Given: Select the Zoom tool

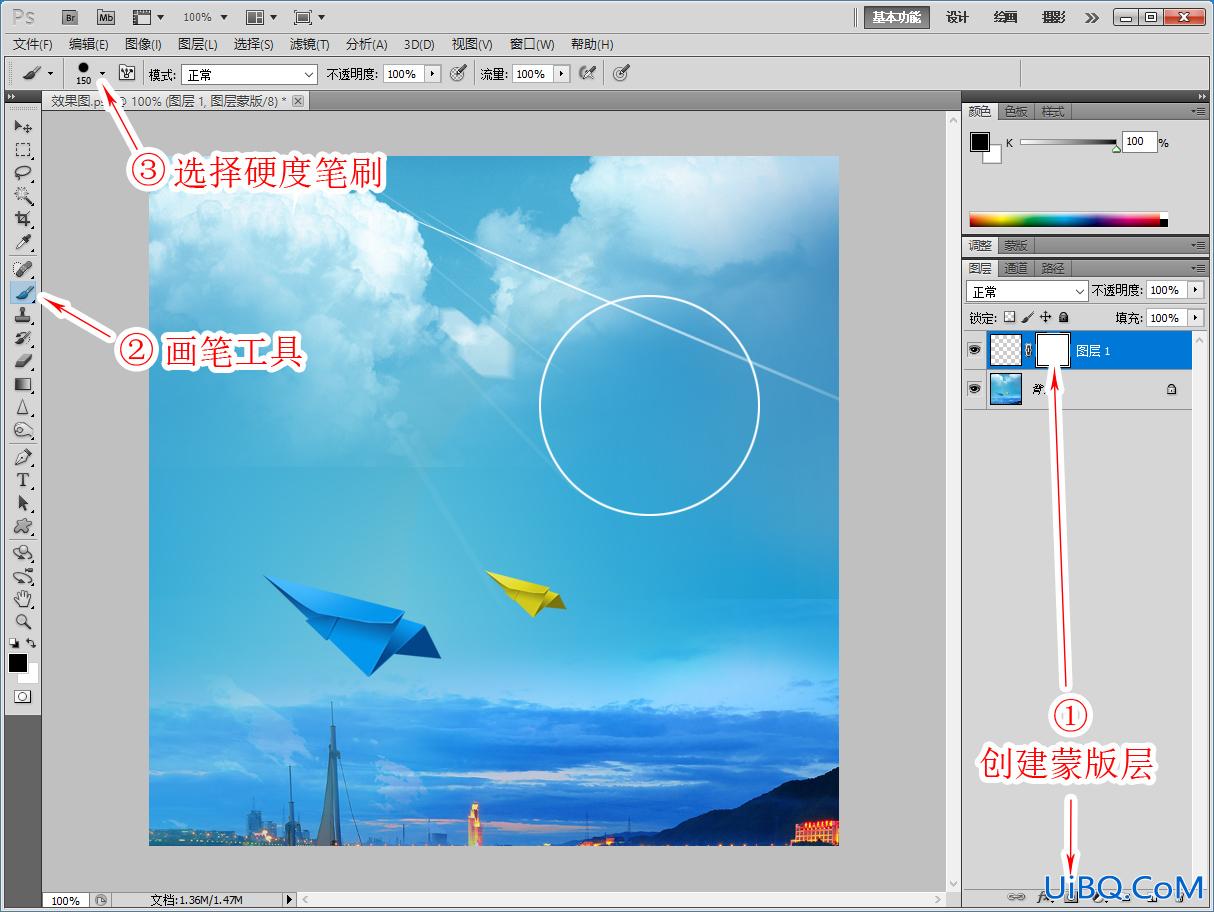Looking at the screenshot, I should tap(23, 623).
